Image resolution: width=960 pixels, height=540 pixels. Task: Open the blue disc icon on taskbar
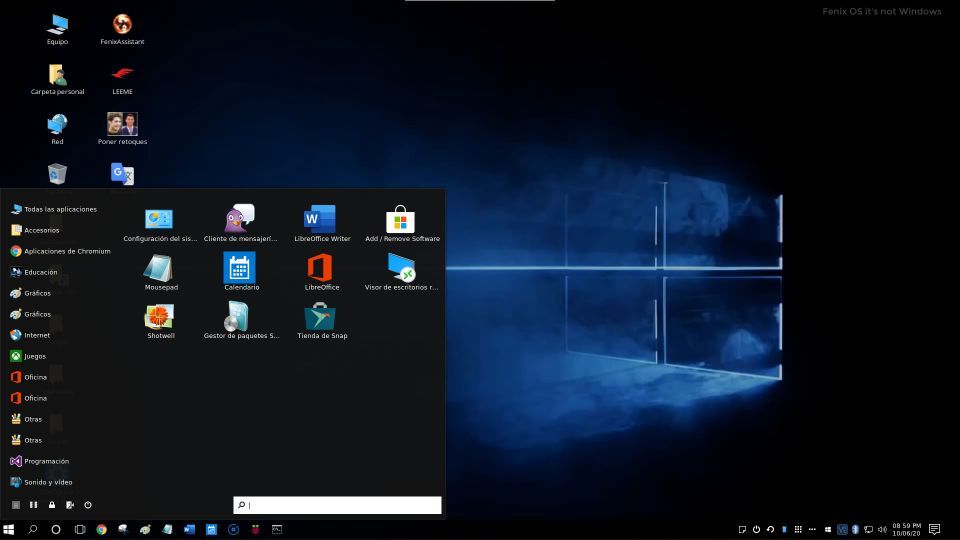click(233, 530)
